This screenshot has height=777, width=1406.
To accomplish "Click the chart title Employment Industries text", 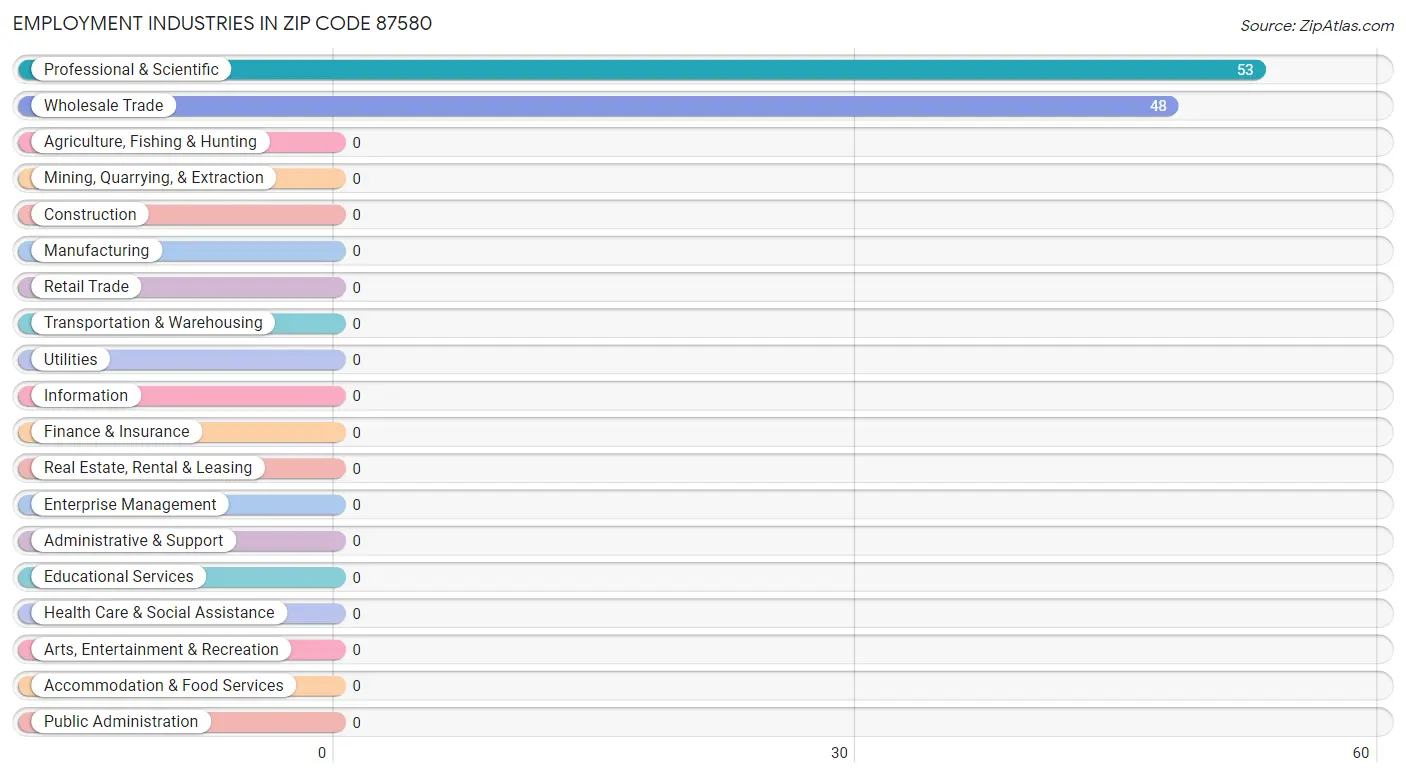I will pyautogui.click(x=222, y=23).
